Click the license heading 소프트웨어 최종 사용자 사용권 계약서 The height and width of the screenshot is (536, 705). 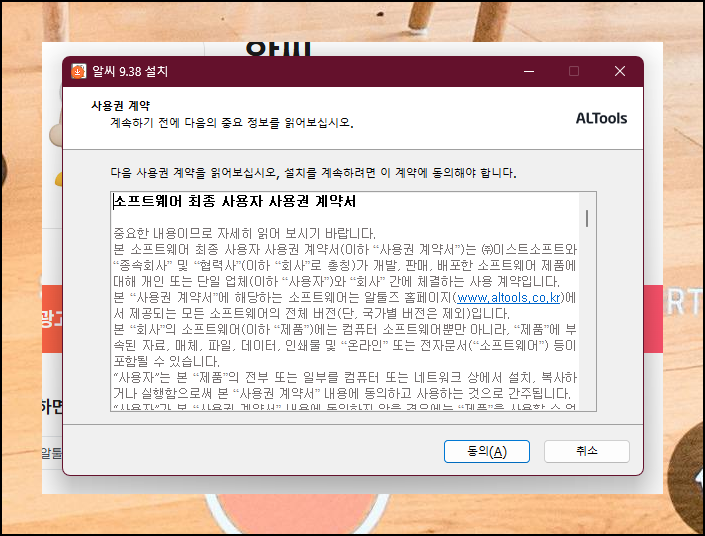(234, 201)
